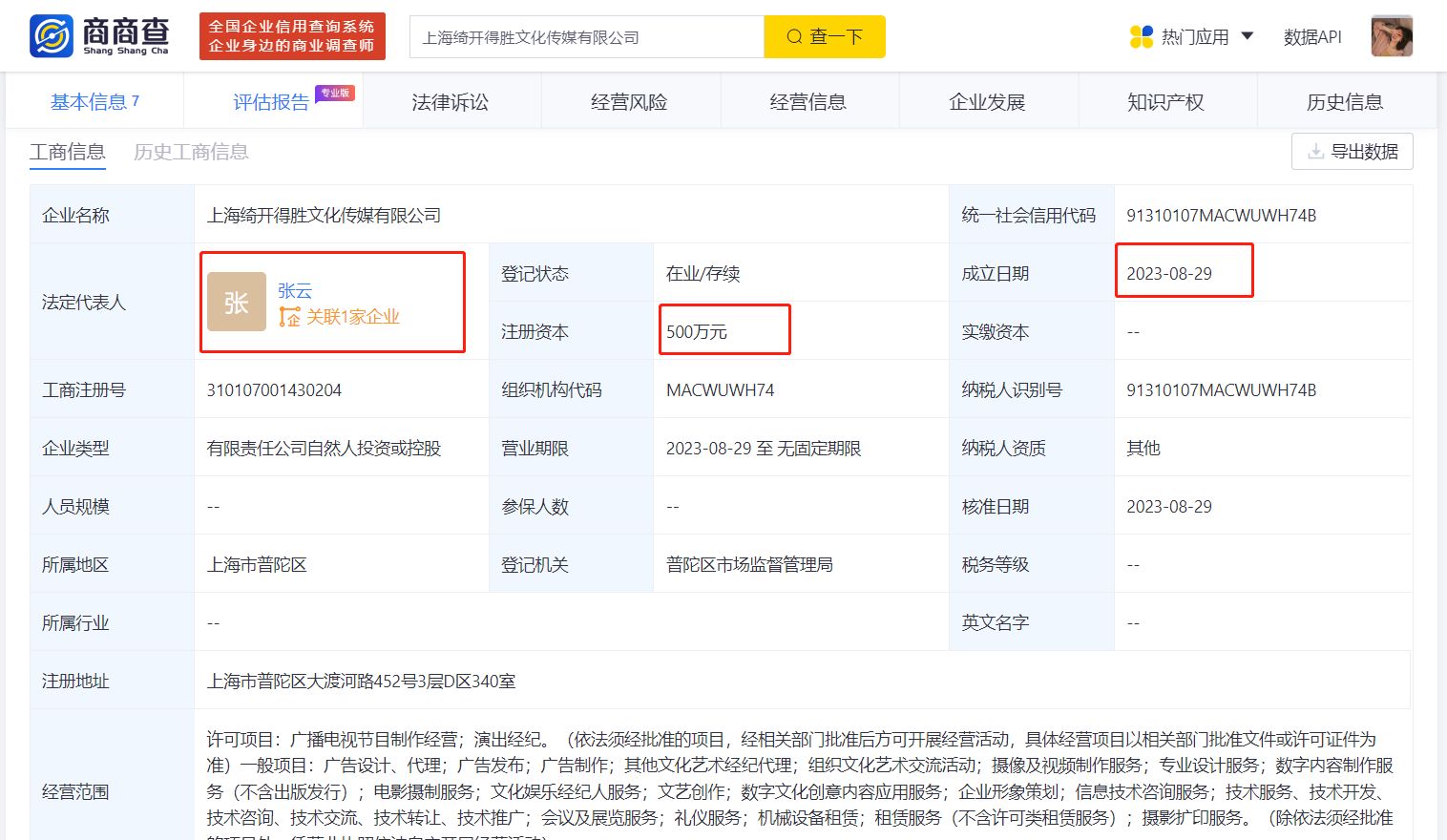Click the 张云 name link
Viewport: 1447px width, 840px height.
tap(295, 290)
